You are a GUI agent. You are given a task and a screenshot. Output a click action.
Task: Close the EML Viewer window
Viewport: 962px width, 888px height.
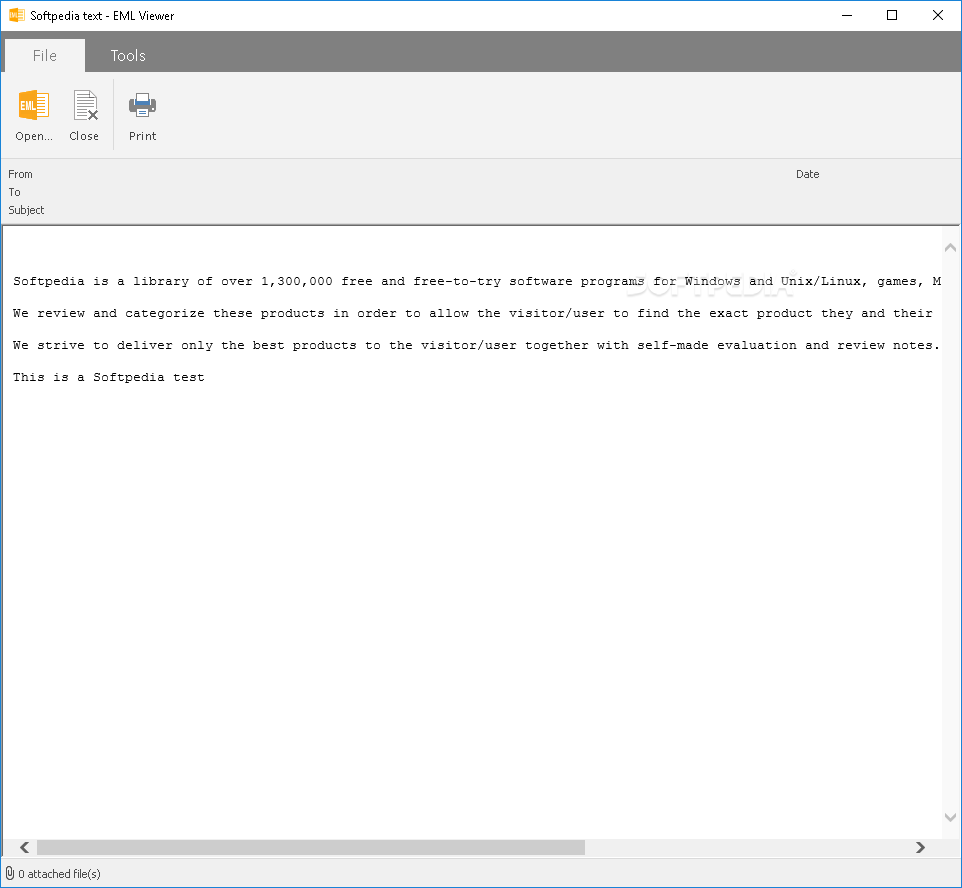click(x=937, y=15)
